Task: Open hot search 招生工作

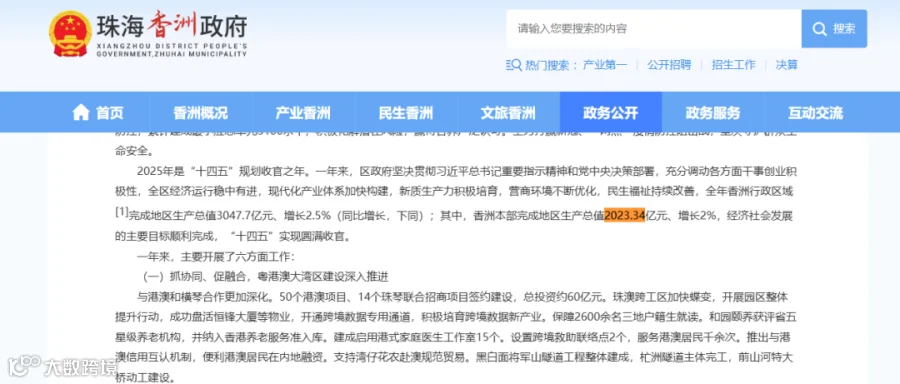Action: pos(734,65)
